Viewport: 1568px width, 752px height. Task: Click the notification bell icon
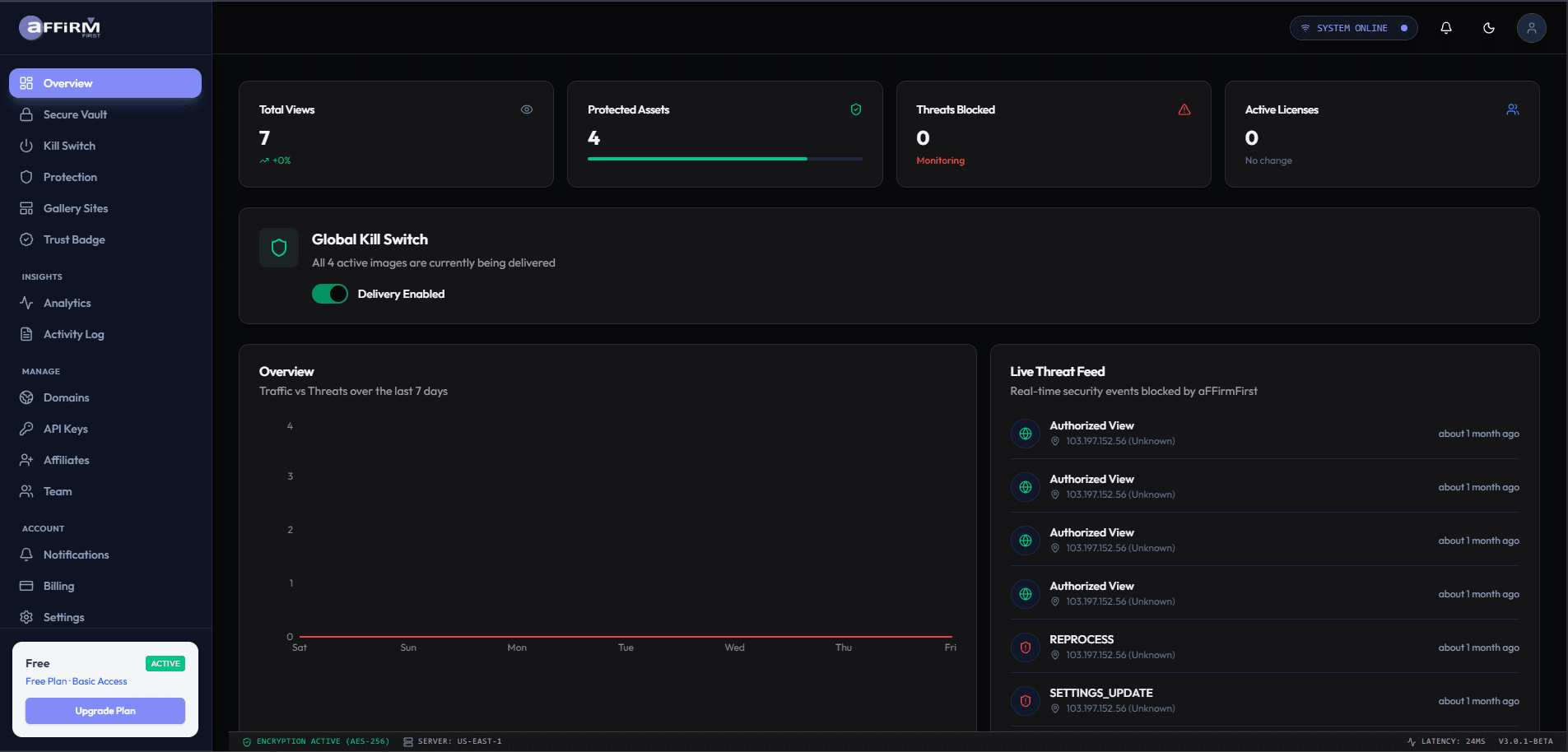1446,28
